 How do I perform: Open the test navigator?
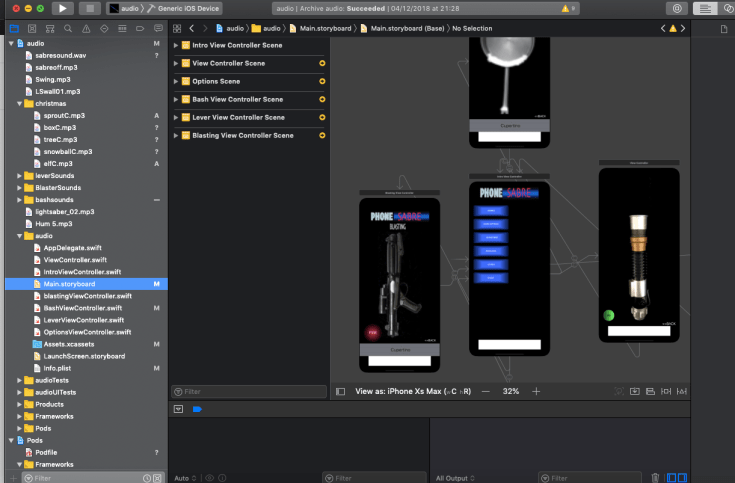click(104, 29)
